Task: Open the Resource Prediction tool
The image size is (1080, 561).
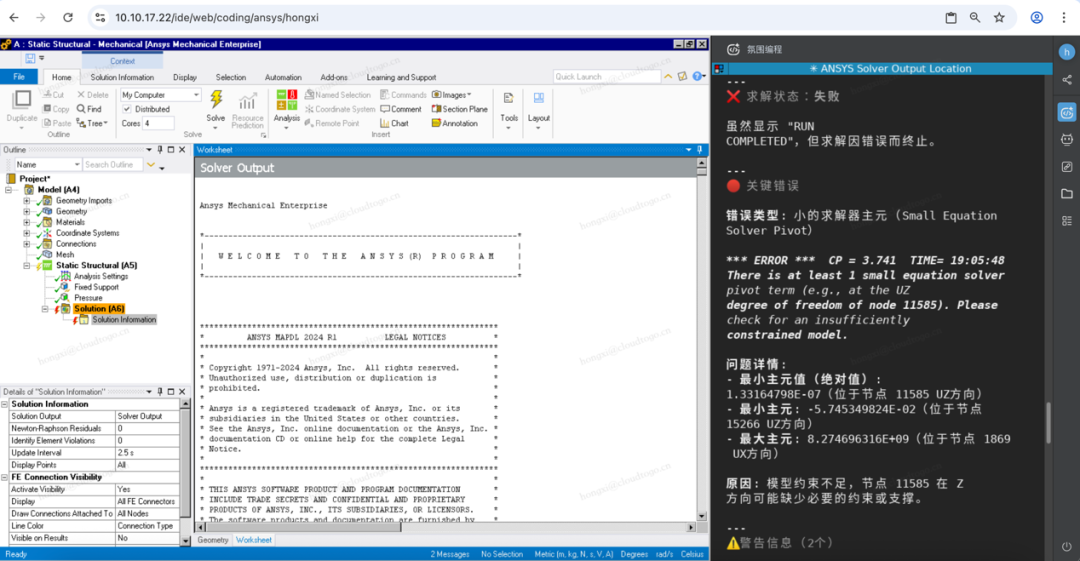Action: click(247, 110)
